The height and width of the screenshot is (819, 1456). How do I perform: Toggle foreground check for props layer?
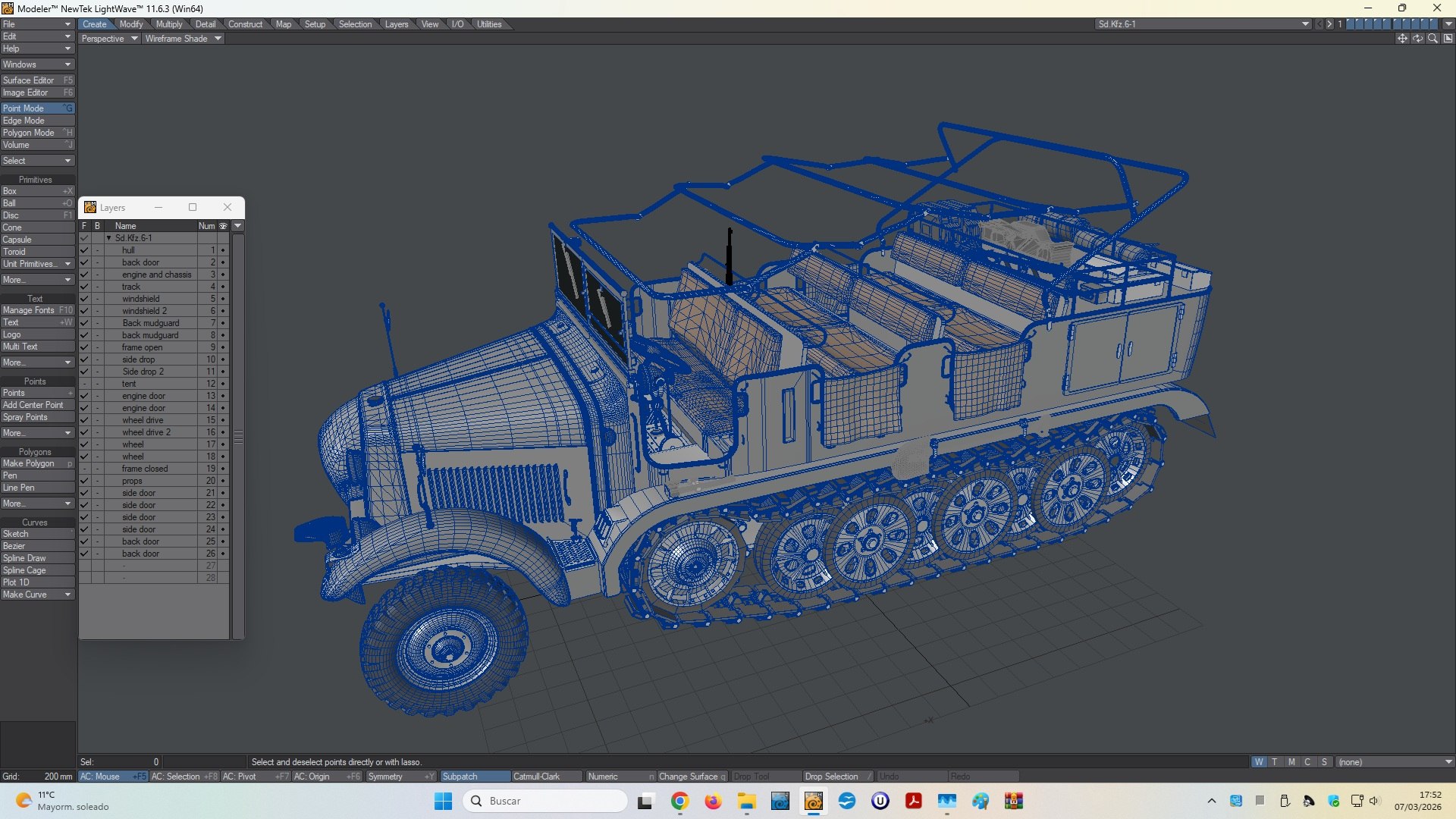click(84, 481)
